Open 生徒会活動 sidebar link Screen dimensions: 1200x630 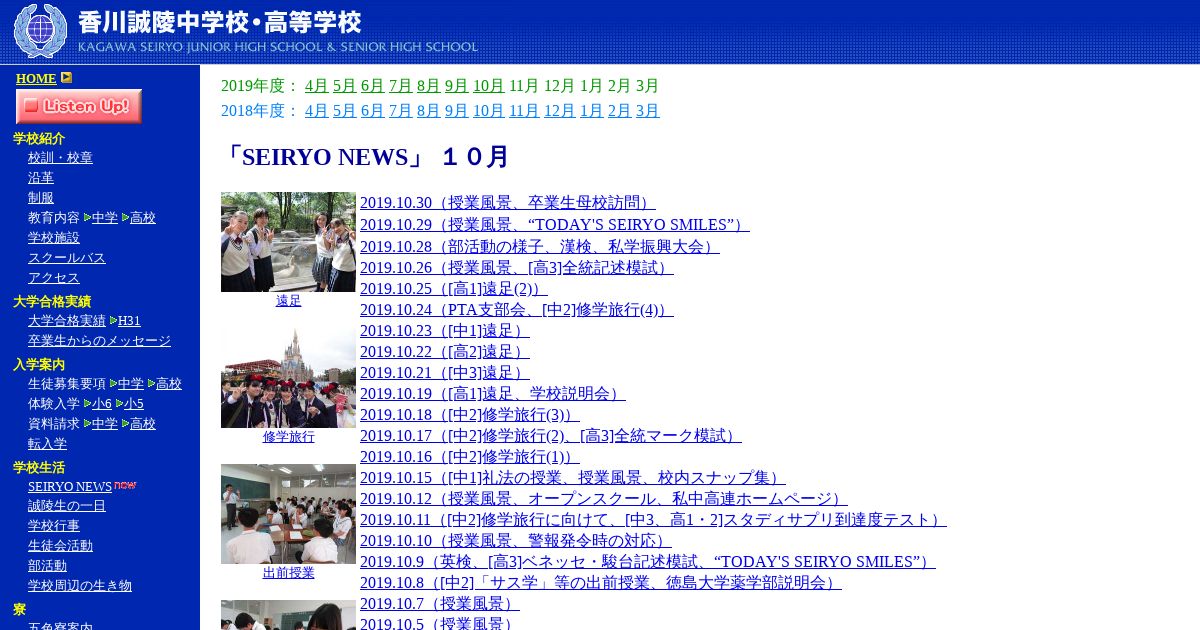60,546
